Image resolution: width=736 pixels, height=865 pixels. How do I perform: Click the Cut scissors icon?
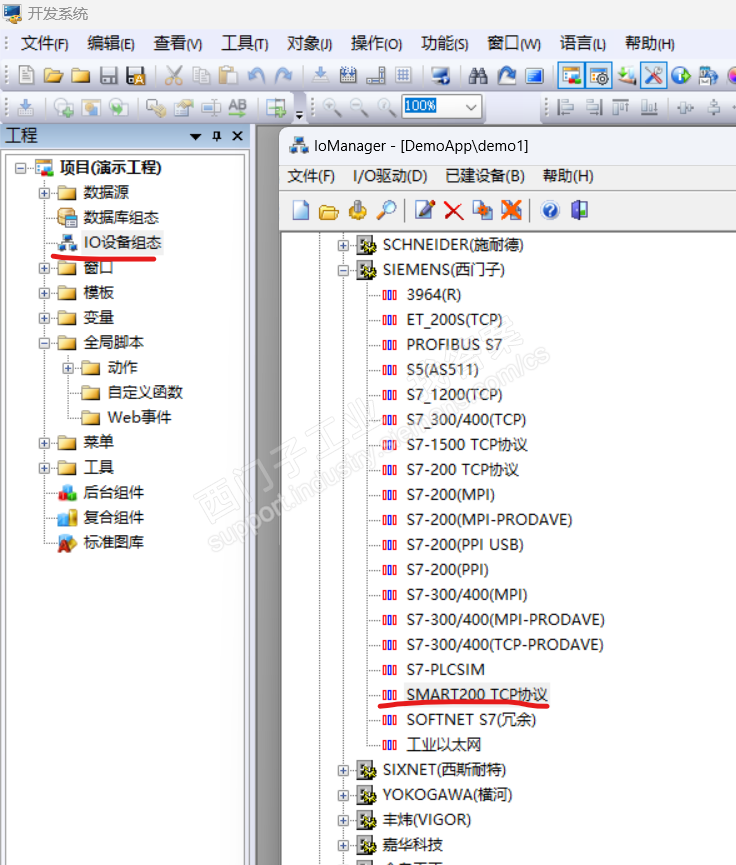point(174,75)
